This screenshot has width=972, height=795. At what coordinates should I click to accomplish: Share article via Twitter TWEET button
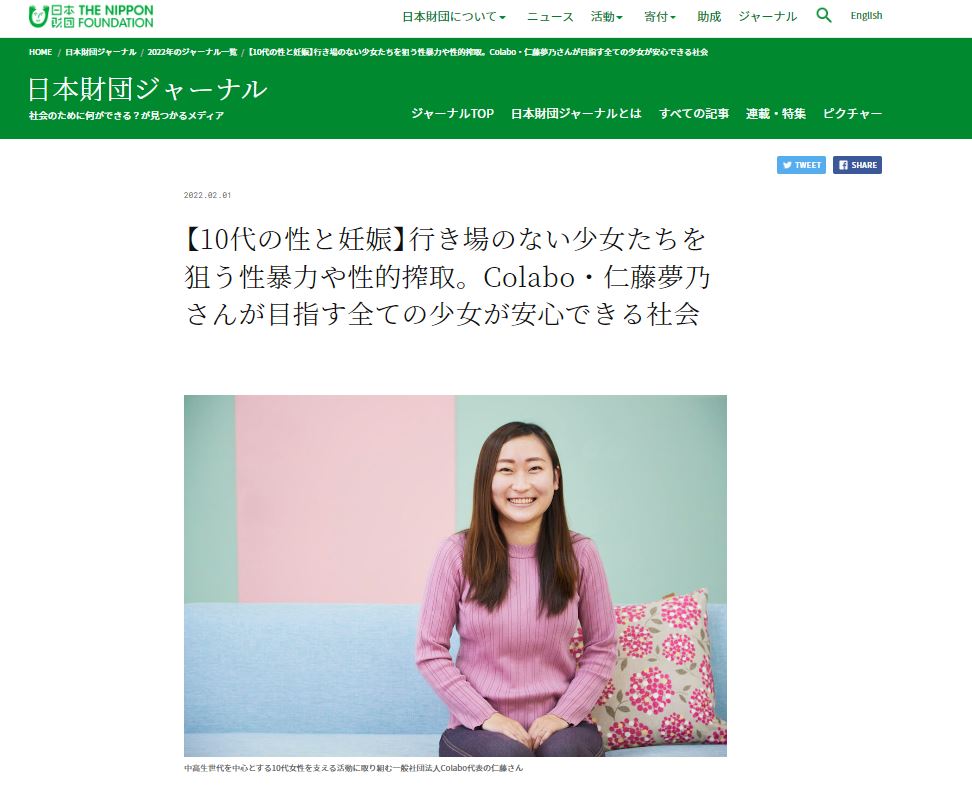(801, 165)
